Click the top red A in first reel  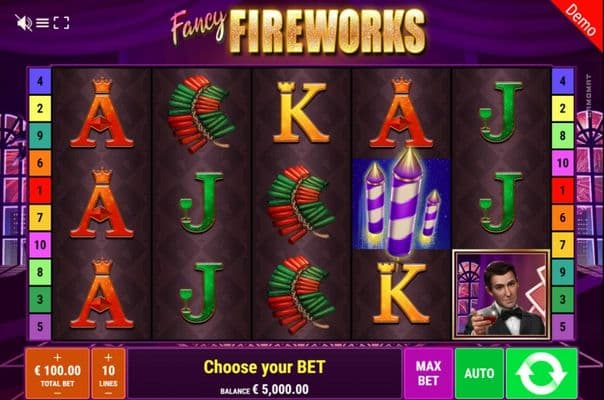(102, 112)
